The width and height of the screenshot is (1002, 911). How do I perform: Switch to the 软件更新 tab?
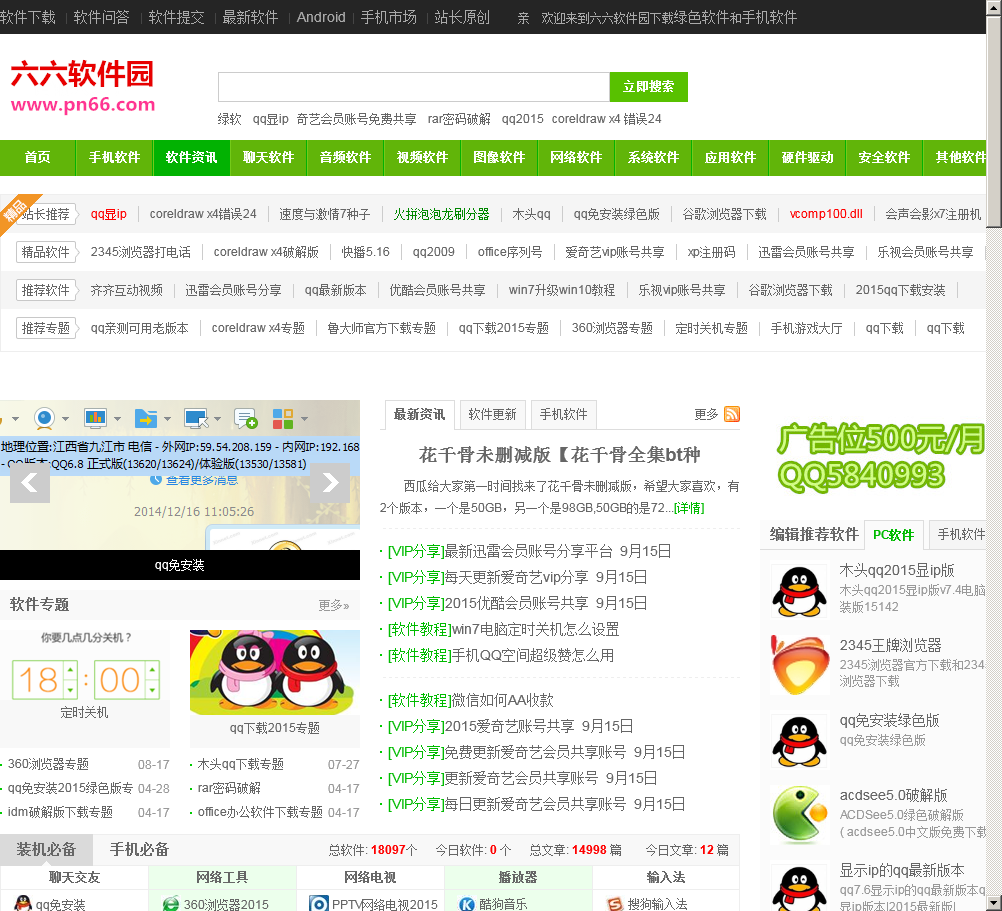coord(492,415)
